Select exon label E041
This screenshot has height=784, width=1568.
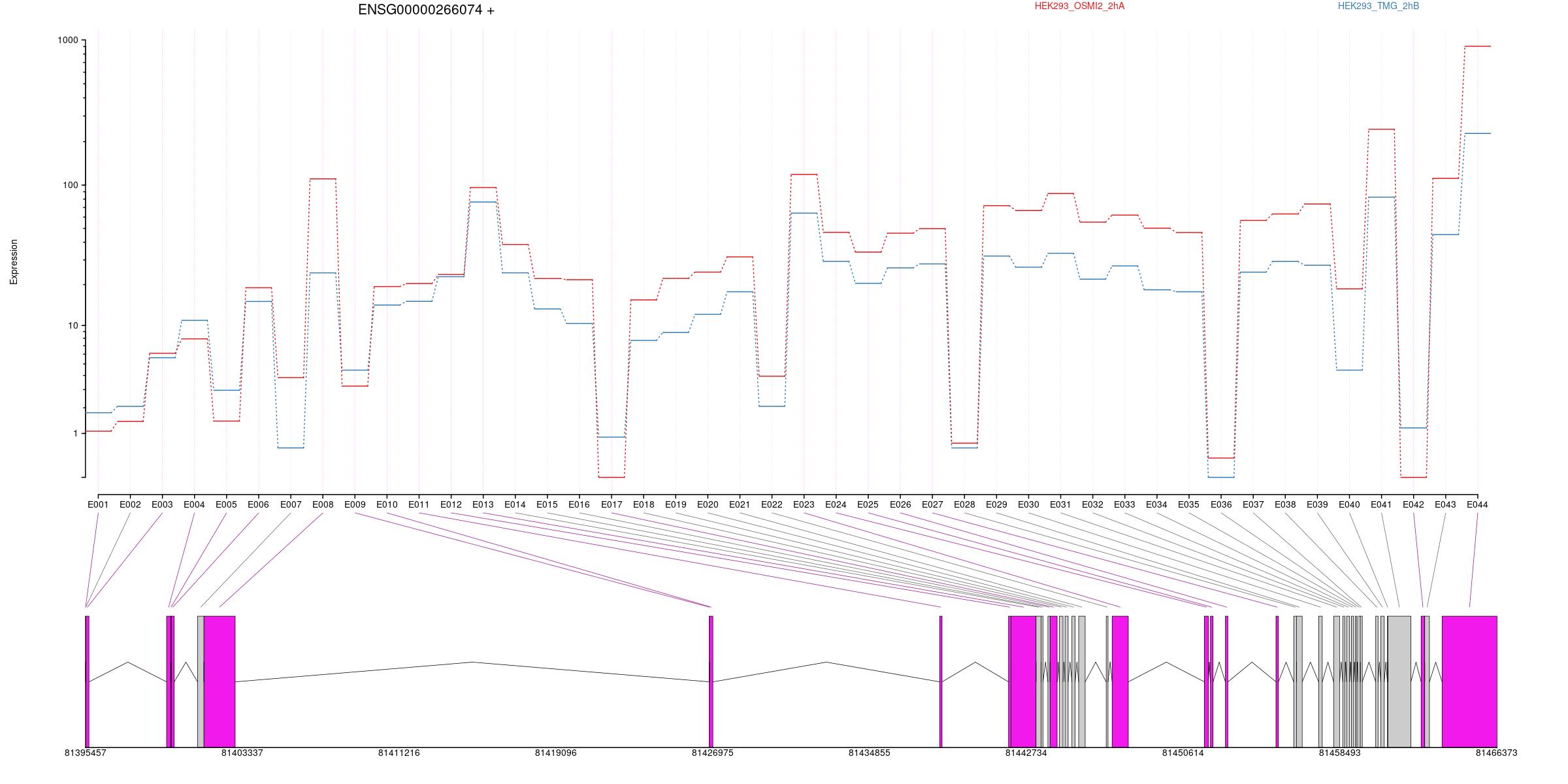(x=1381, y=504)
